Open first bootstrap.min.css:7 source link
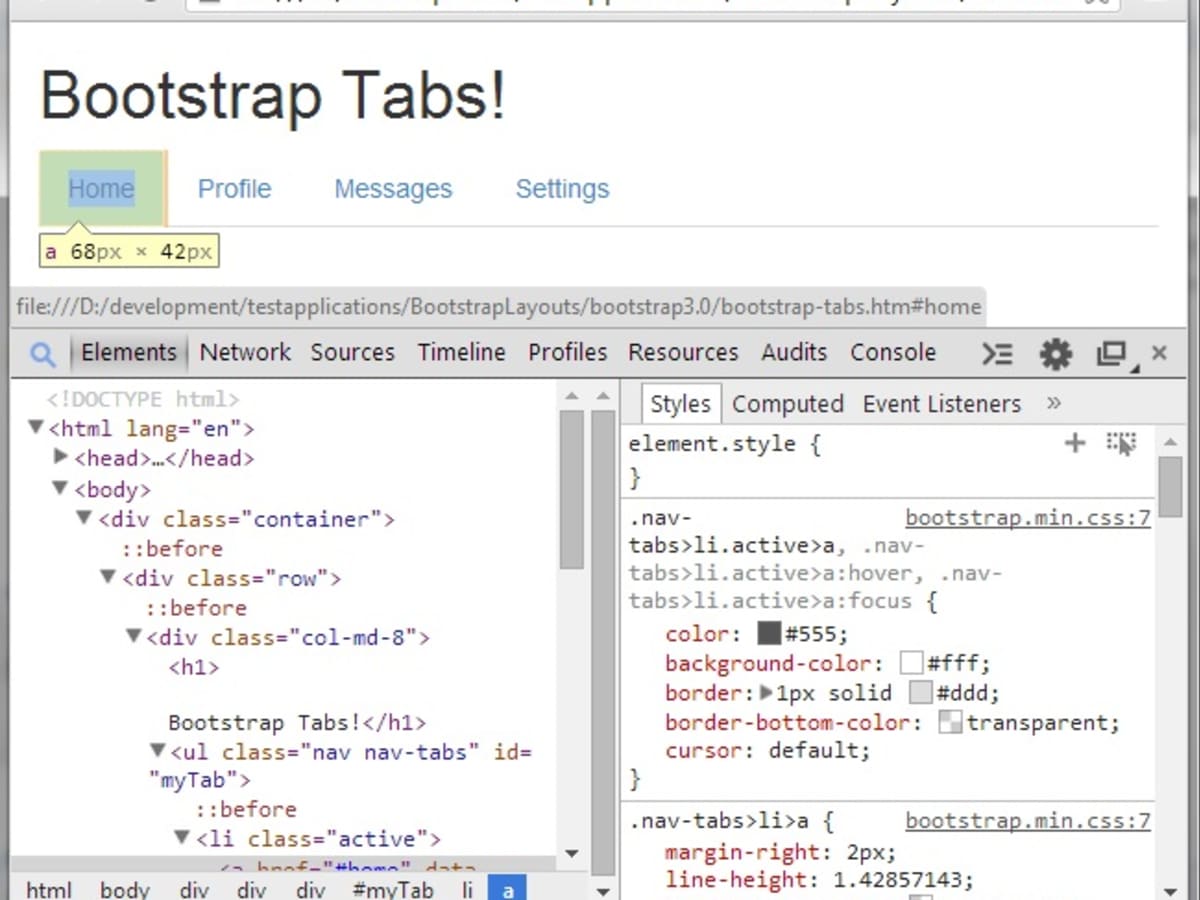Screen dimensions: 1200x900 click(x=1028, y=518)
